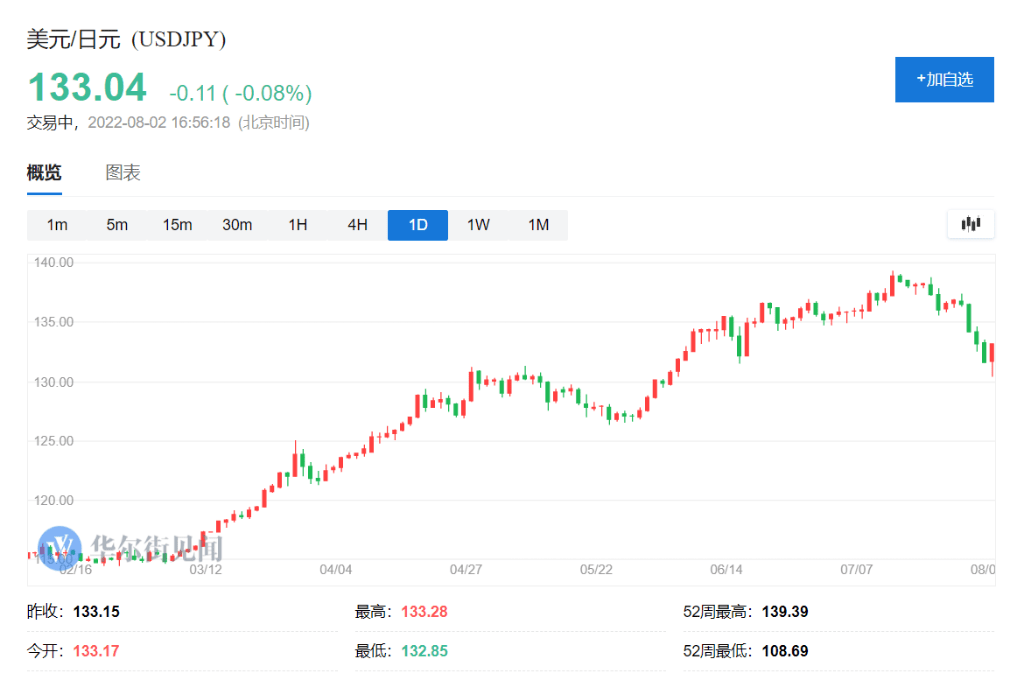Select the 5m interval button

(x=117, y=225)
